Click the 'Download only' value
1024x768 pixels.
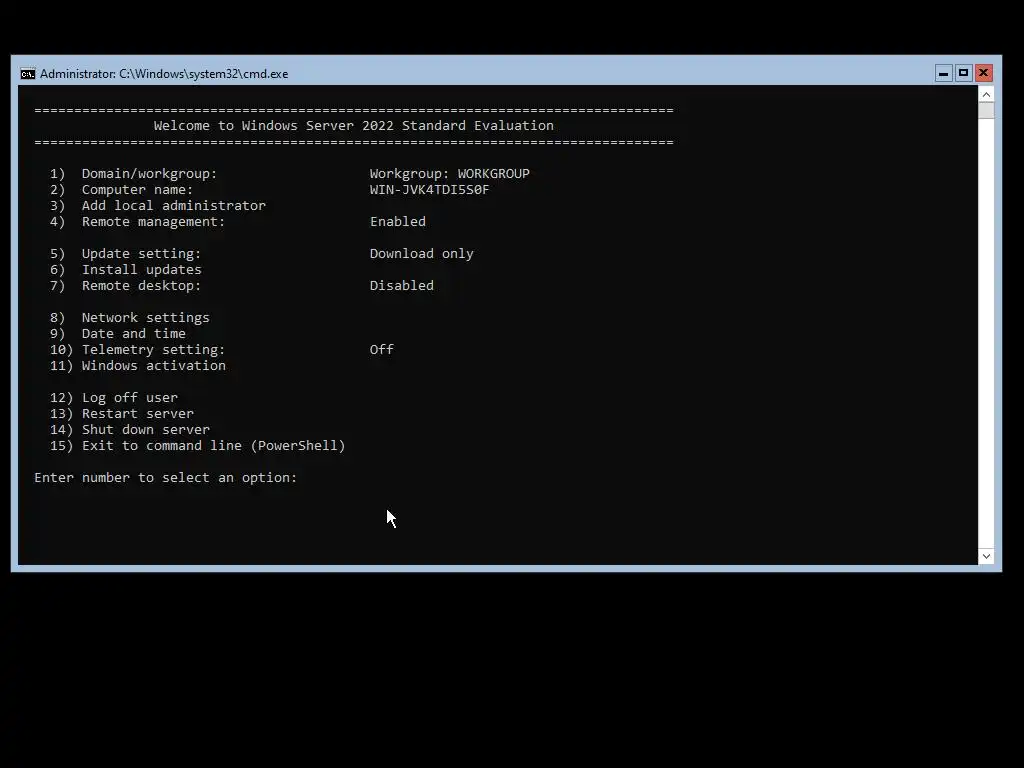point(421,253)
